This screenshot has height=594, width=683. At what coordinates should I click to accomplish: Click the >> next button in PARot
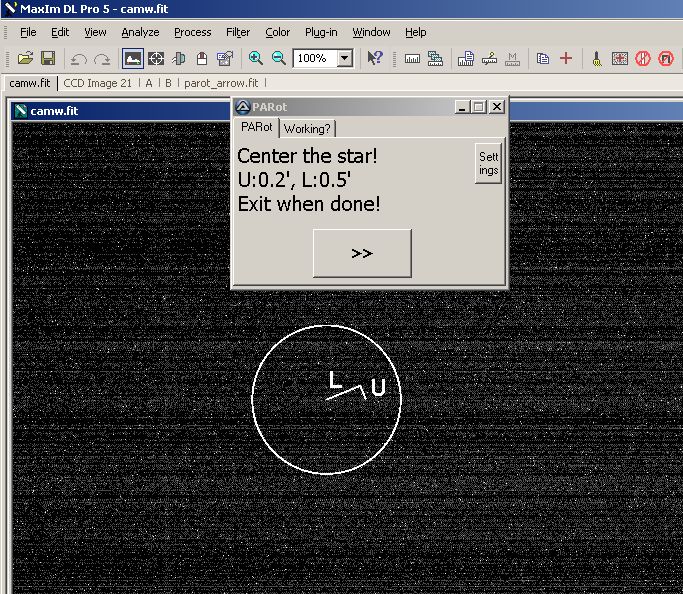pyautogui.click(x=362, y=253)
